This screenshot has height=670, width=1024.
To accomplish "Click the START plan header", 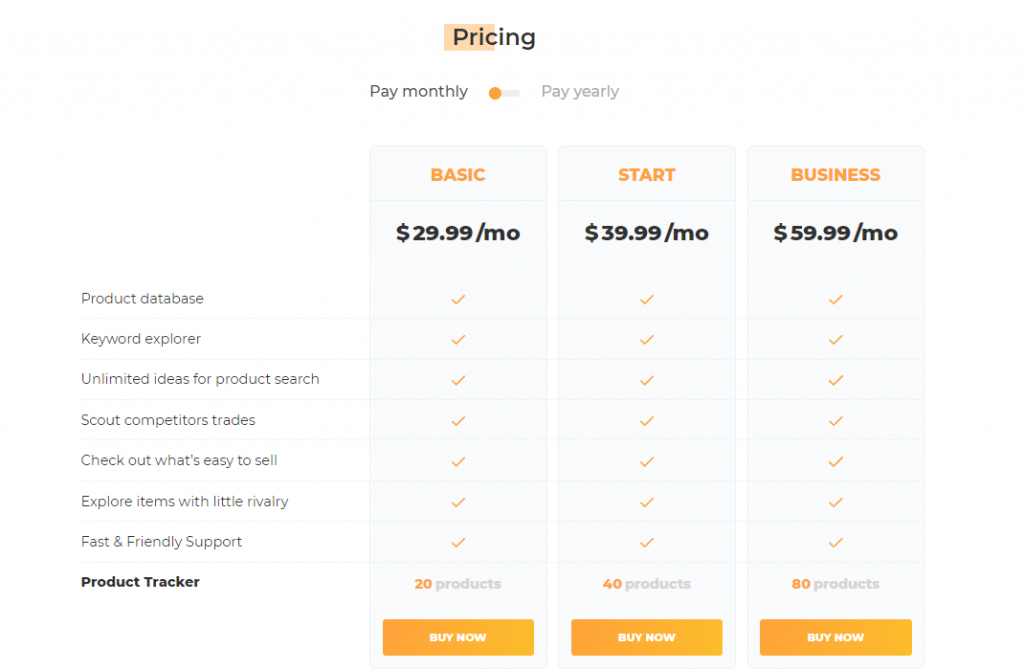I will (x=647, y=174).
